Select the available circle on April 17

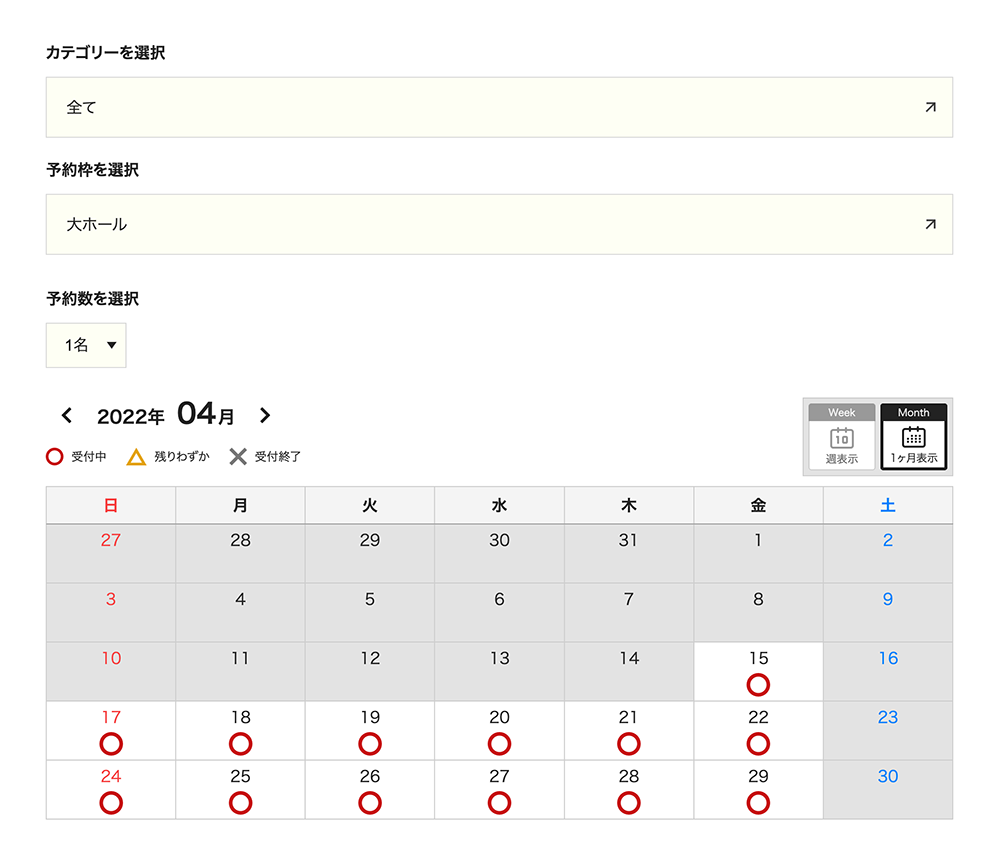111,744
